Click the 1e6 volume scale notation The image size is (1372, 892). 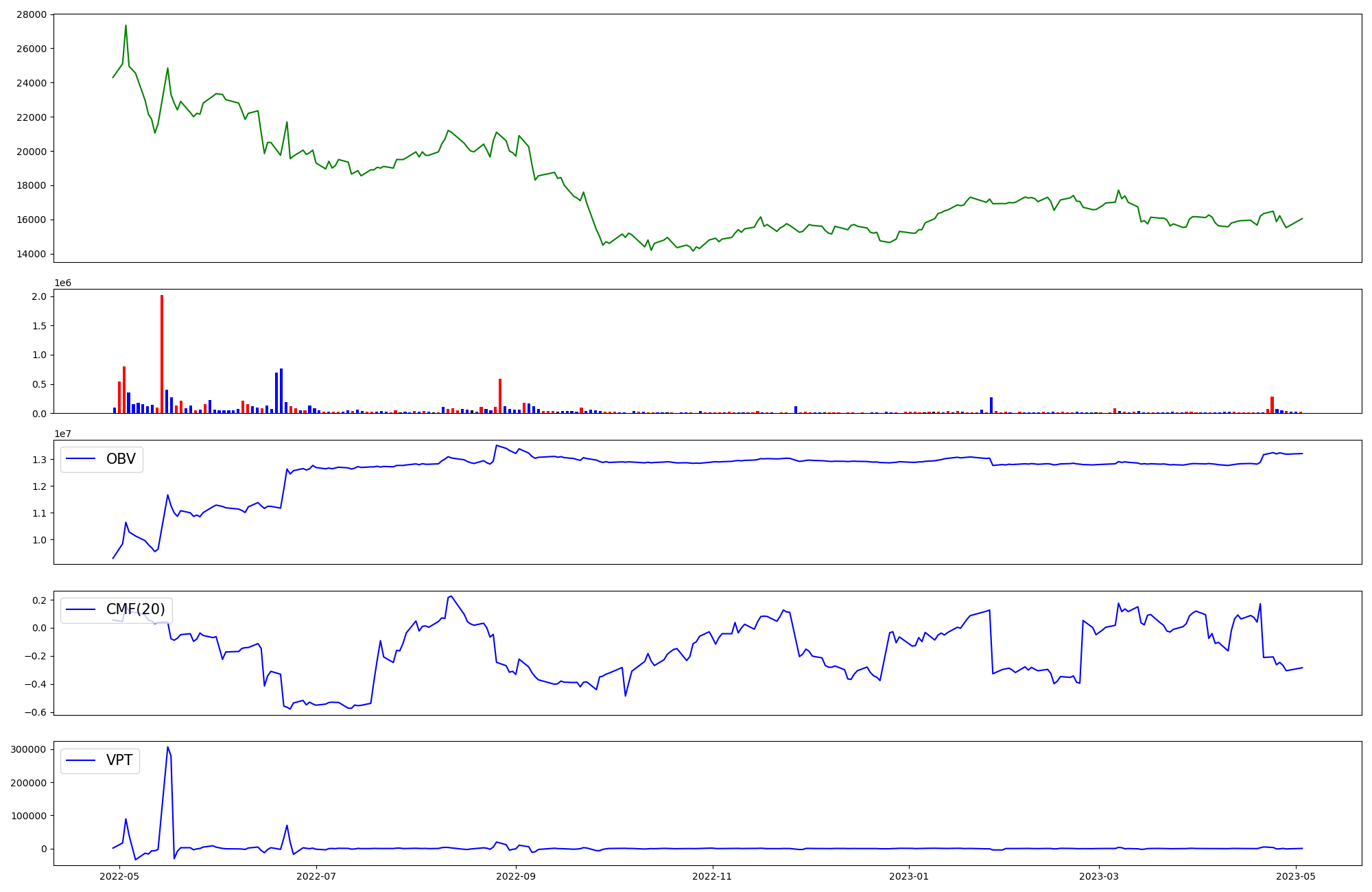point(62,283)
